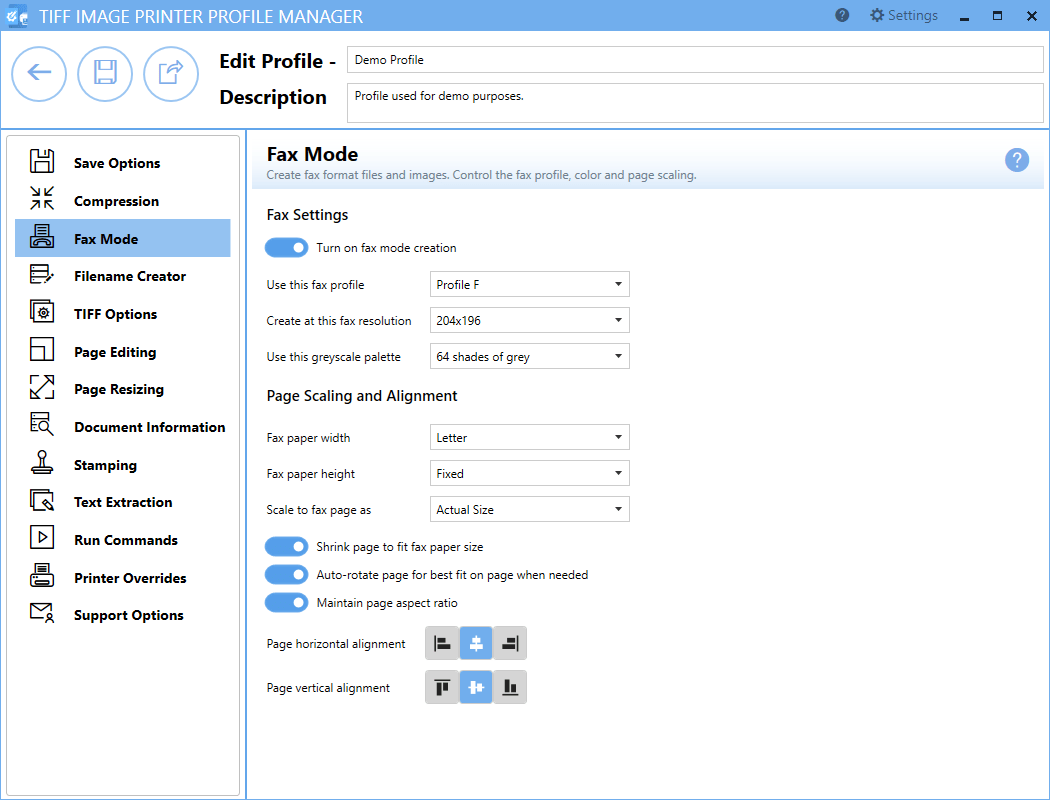Screen dimensions: 1050x800
Task: Align page horizontally to the right
Action: (510, 644)
